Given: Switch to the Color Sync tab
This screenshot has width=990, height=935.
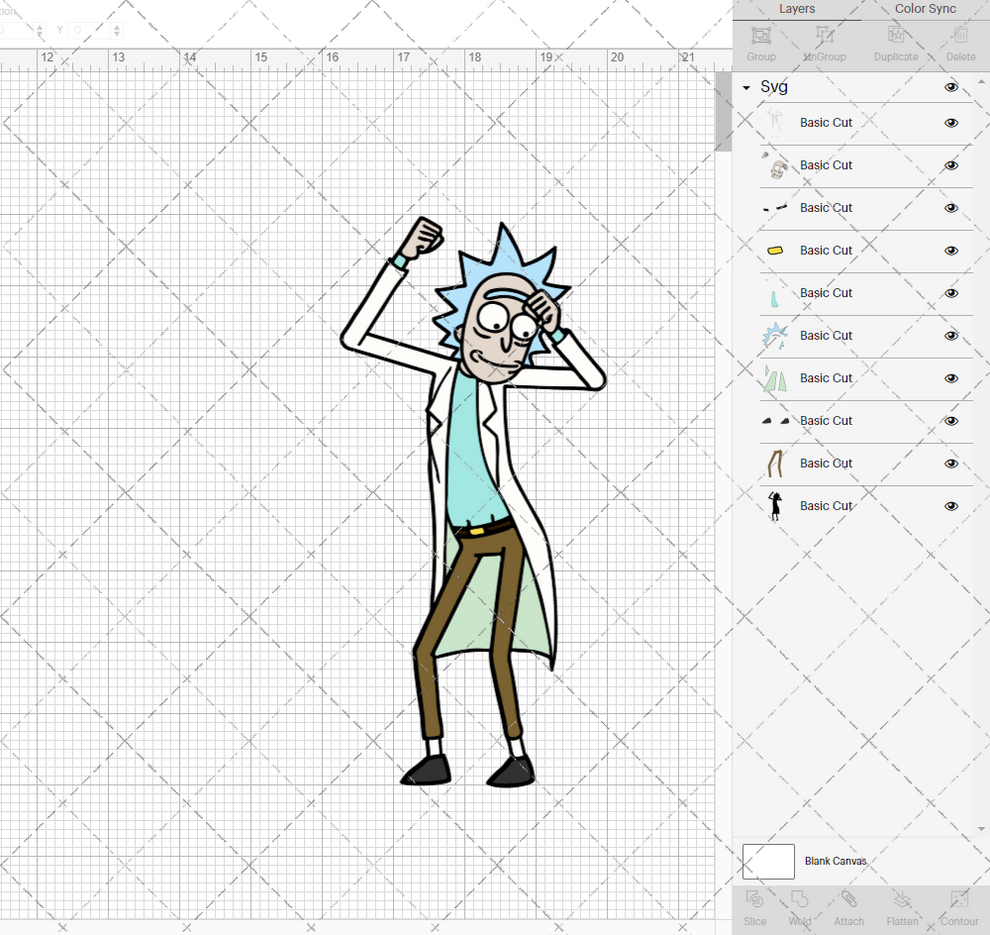Looking at the screenshot, I should pos(925,9).
